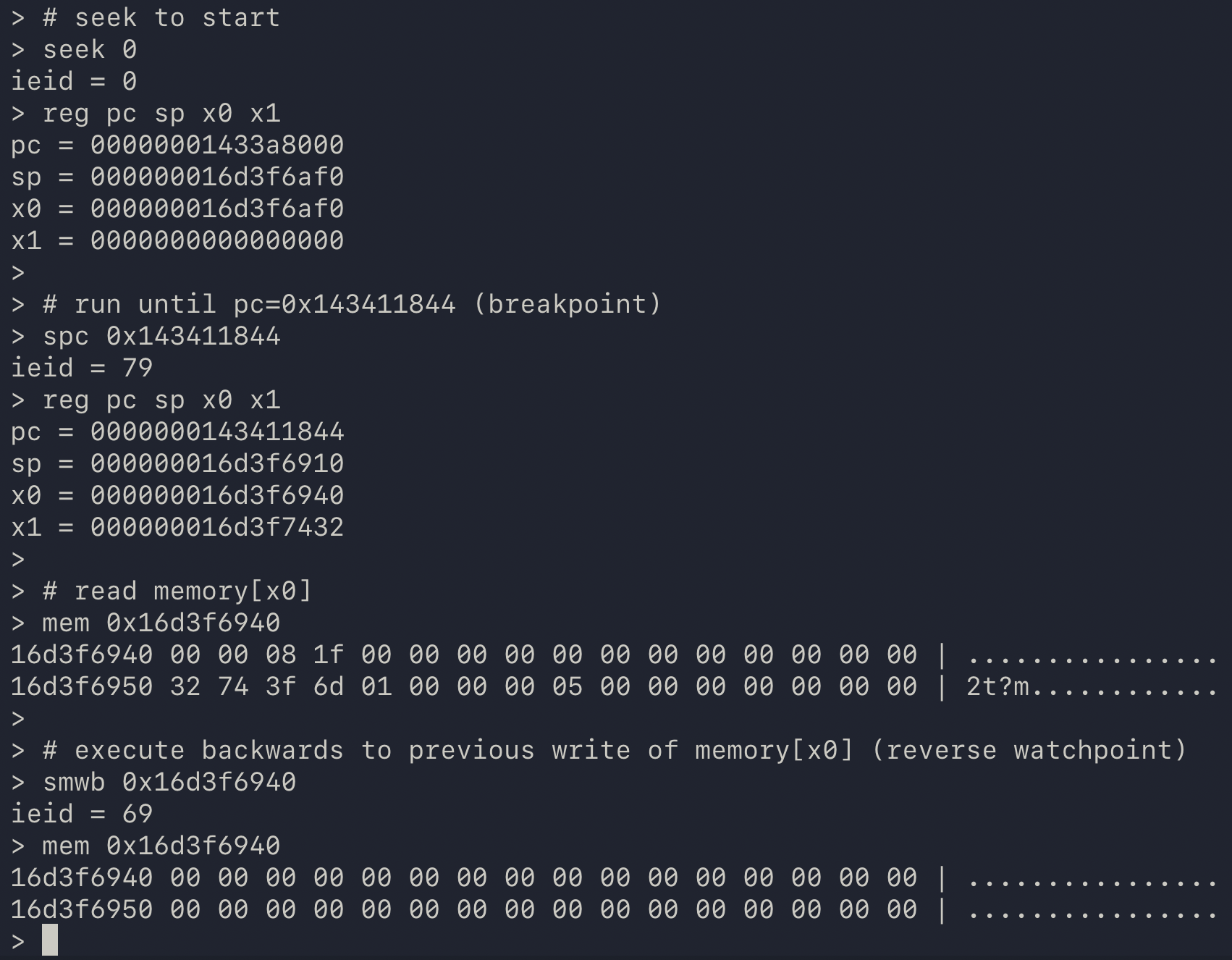The image size is (1232, 960).
Task: Click the x0 value 000000016d3f6940
Action: (x=216, y=496)
